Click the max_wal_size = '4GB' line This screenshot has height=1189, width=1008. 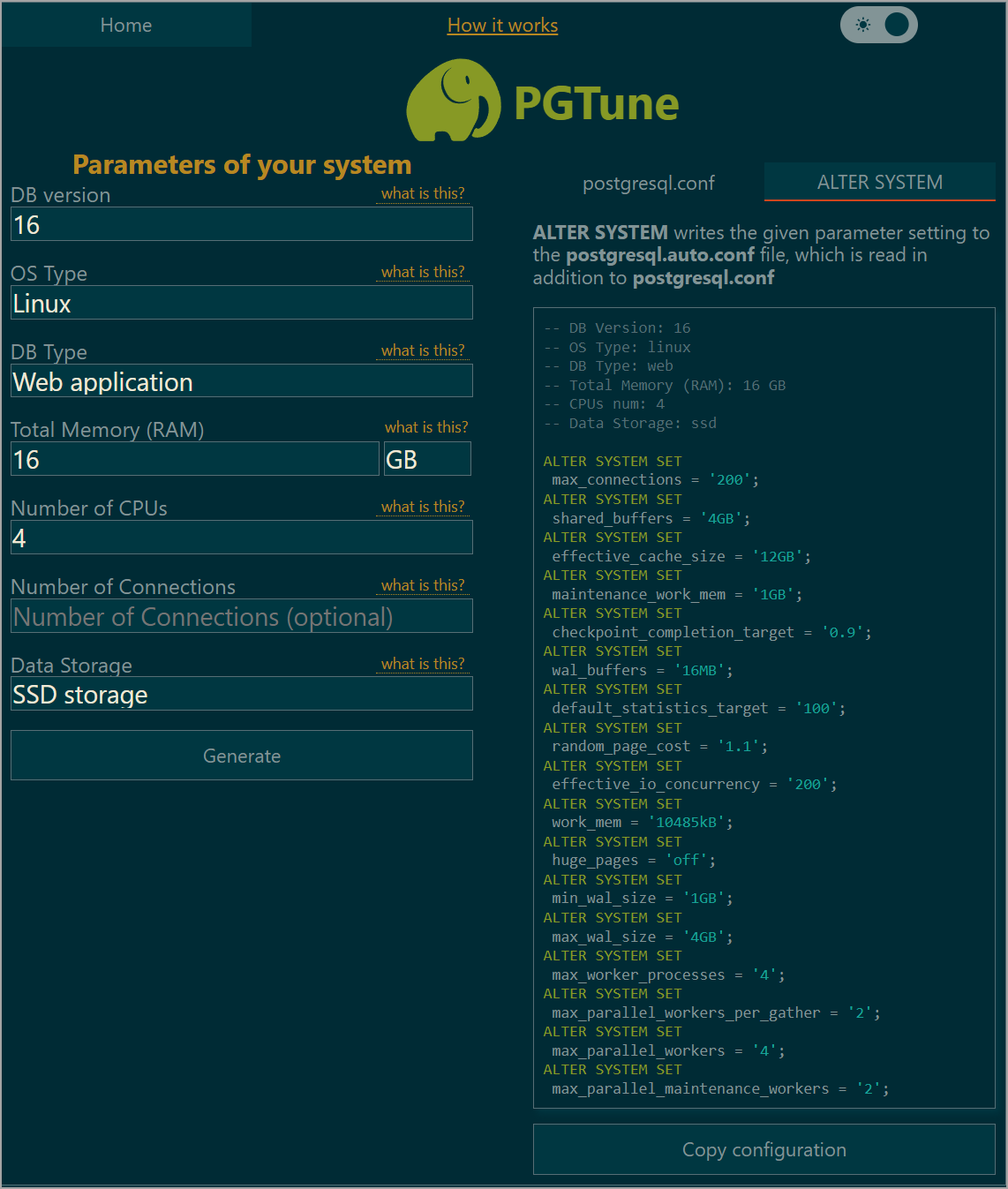click(x=643, y=937)
